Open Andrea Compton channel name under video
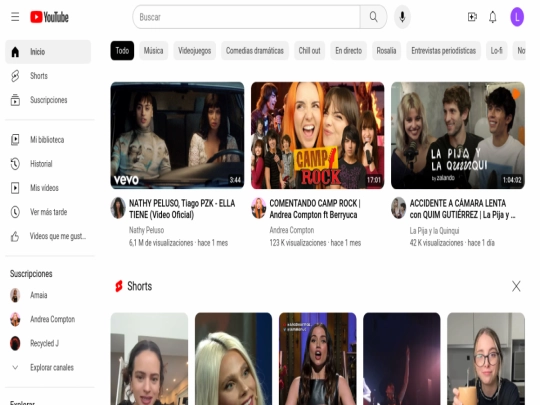Screen dimensions: 540x405 (292, 230)
